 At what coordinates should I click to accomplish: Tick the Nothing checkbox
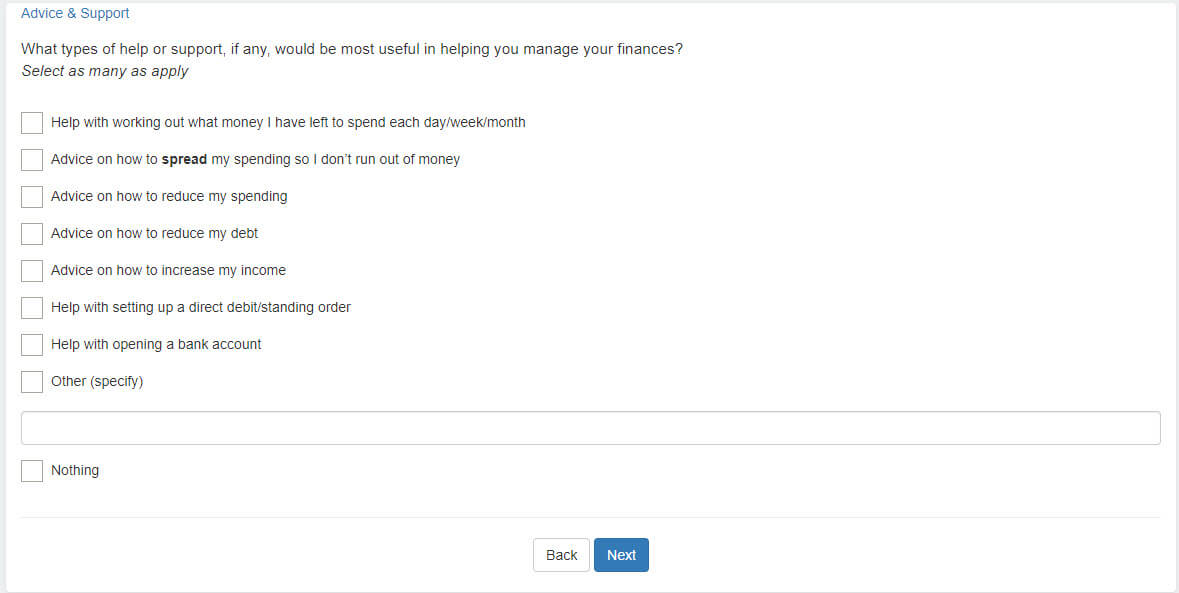(x=32, y=470)
